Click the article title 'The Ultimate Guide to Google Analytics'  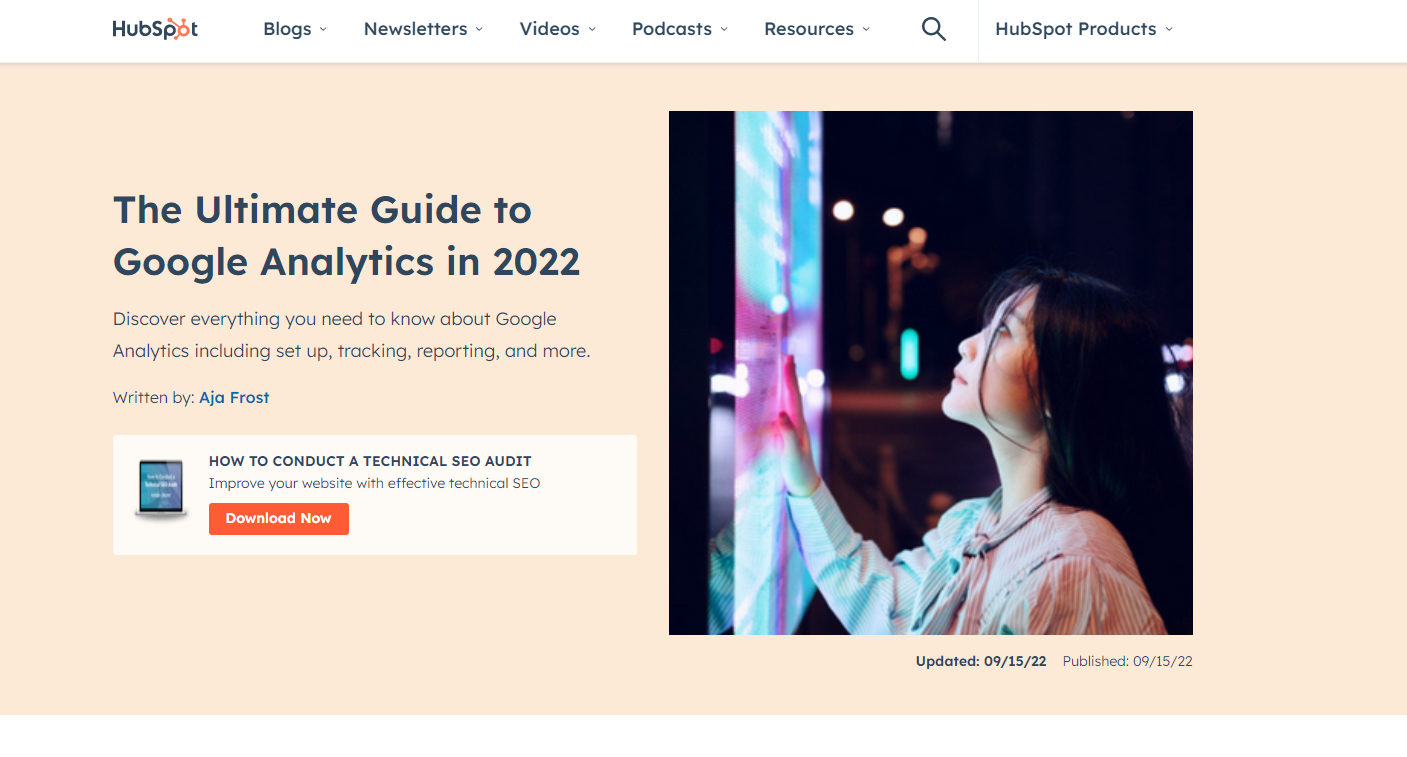pos(347,236)
